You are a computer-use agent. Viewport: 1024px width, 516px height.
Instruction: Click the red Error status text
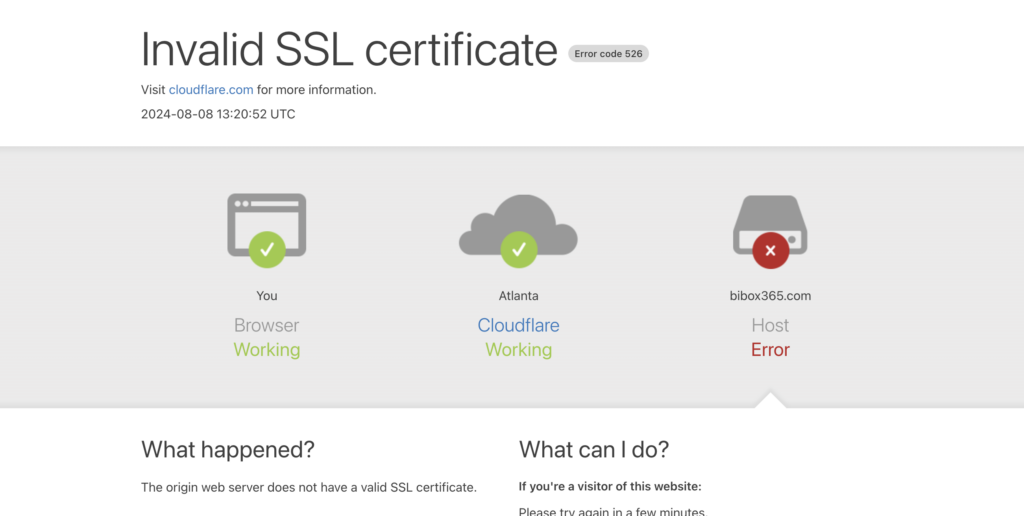click(770, 350)
